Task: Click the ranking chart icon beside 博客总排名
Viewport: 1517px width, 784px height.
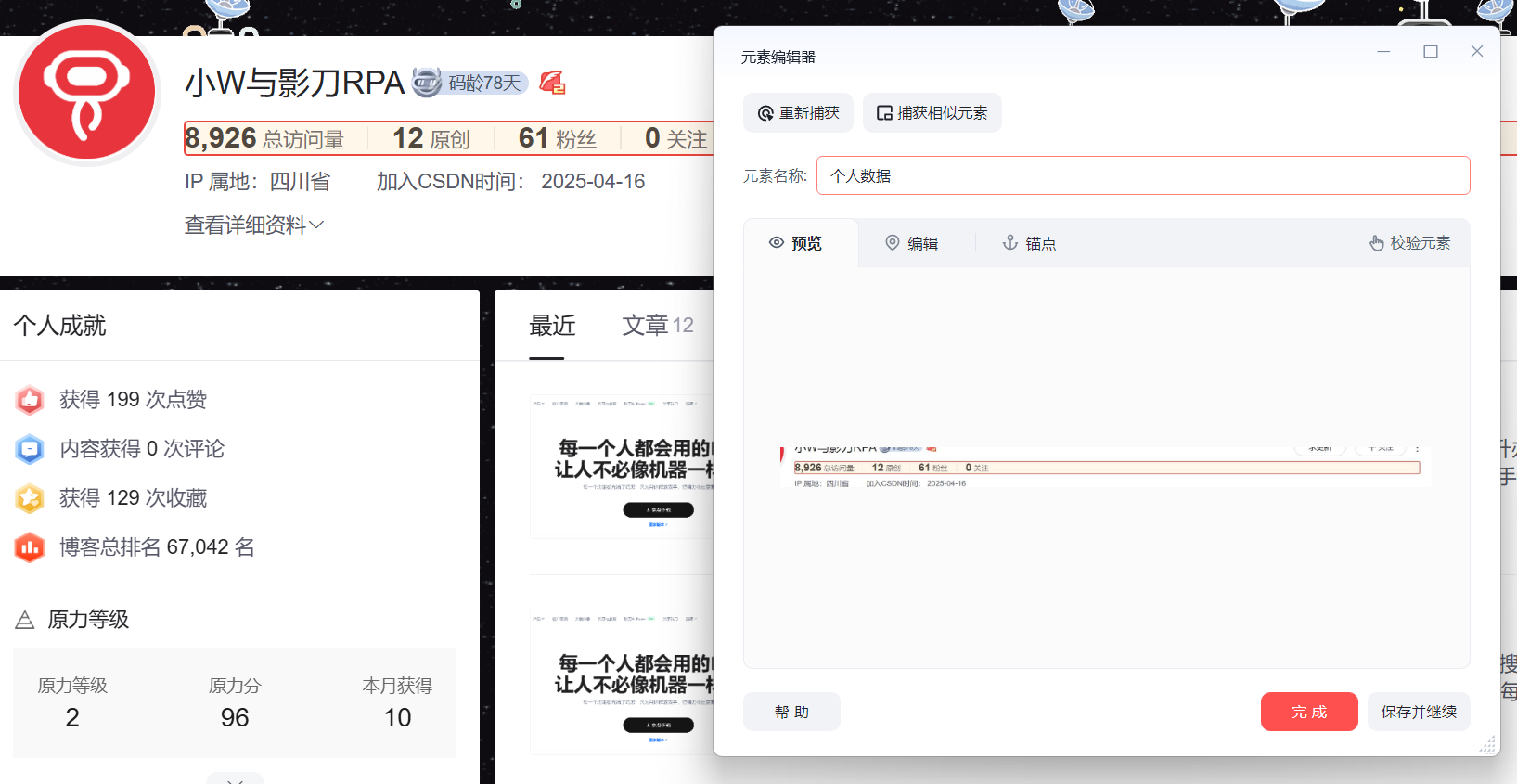Action: (x=30, y=547)
